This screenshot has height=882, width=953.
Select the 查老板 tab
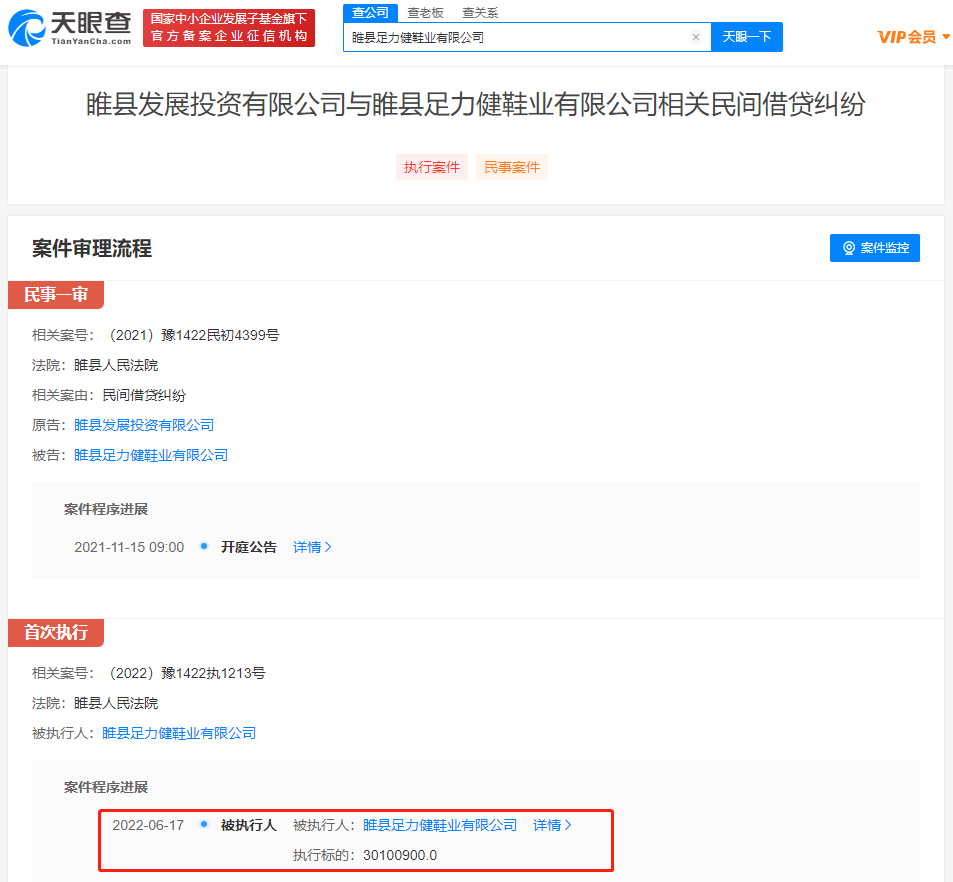click(425, 13)
